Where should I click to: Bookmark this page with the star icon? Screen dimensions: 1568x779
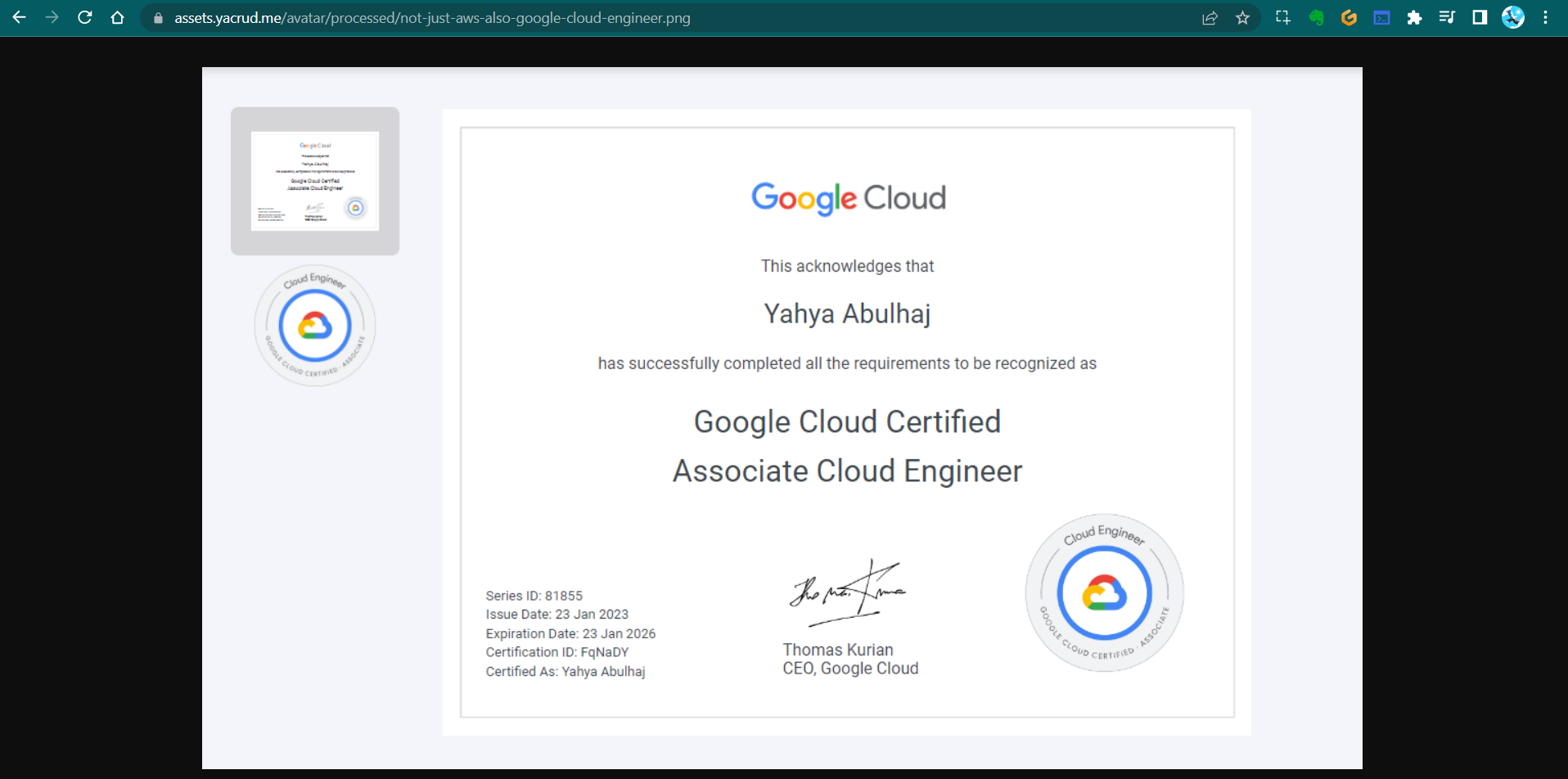[x=1242, y=18]
